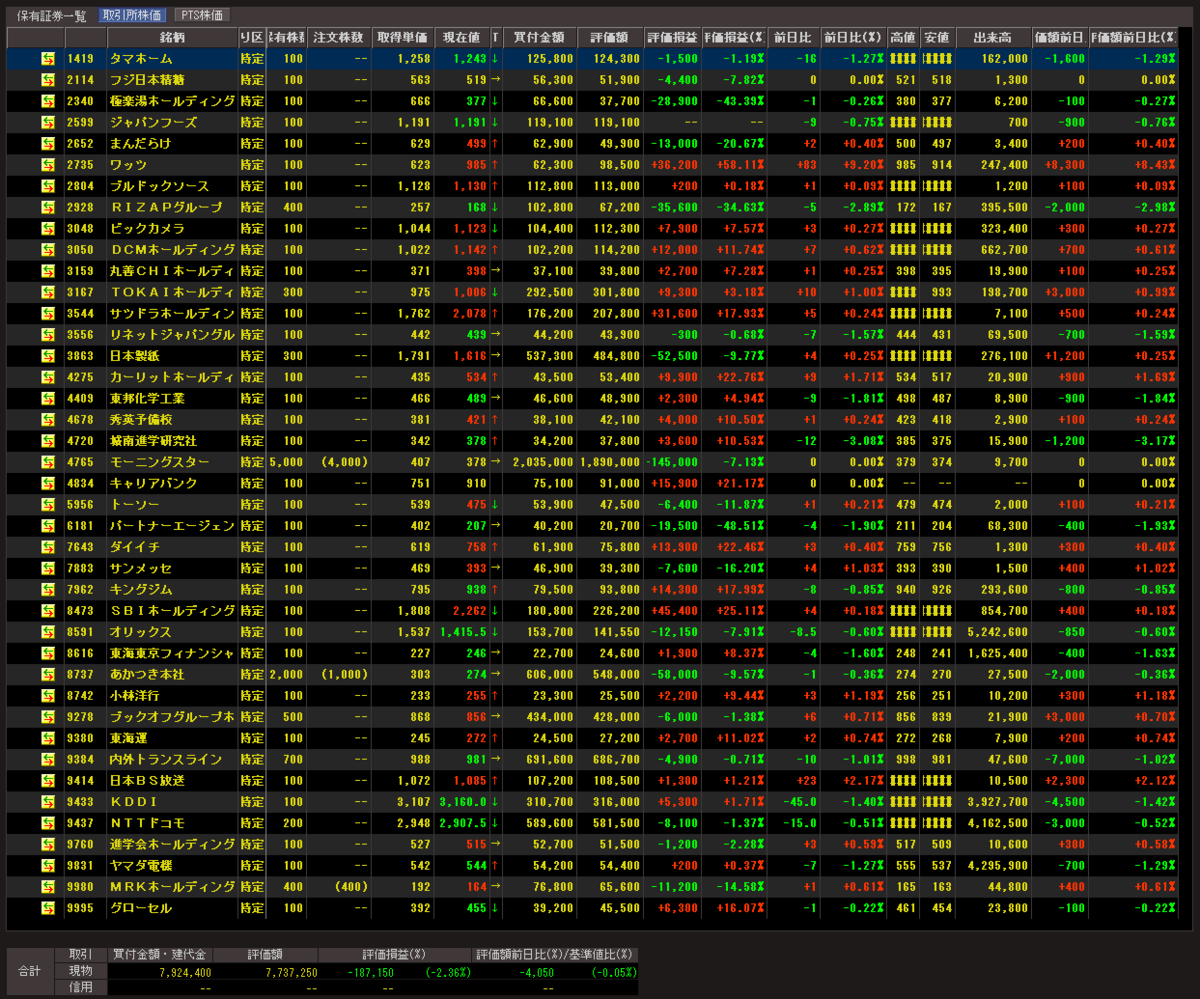
Task: Click the trade icon for 秀英予備校 row
Action: tap(48, 420)
